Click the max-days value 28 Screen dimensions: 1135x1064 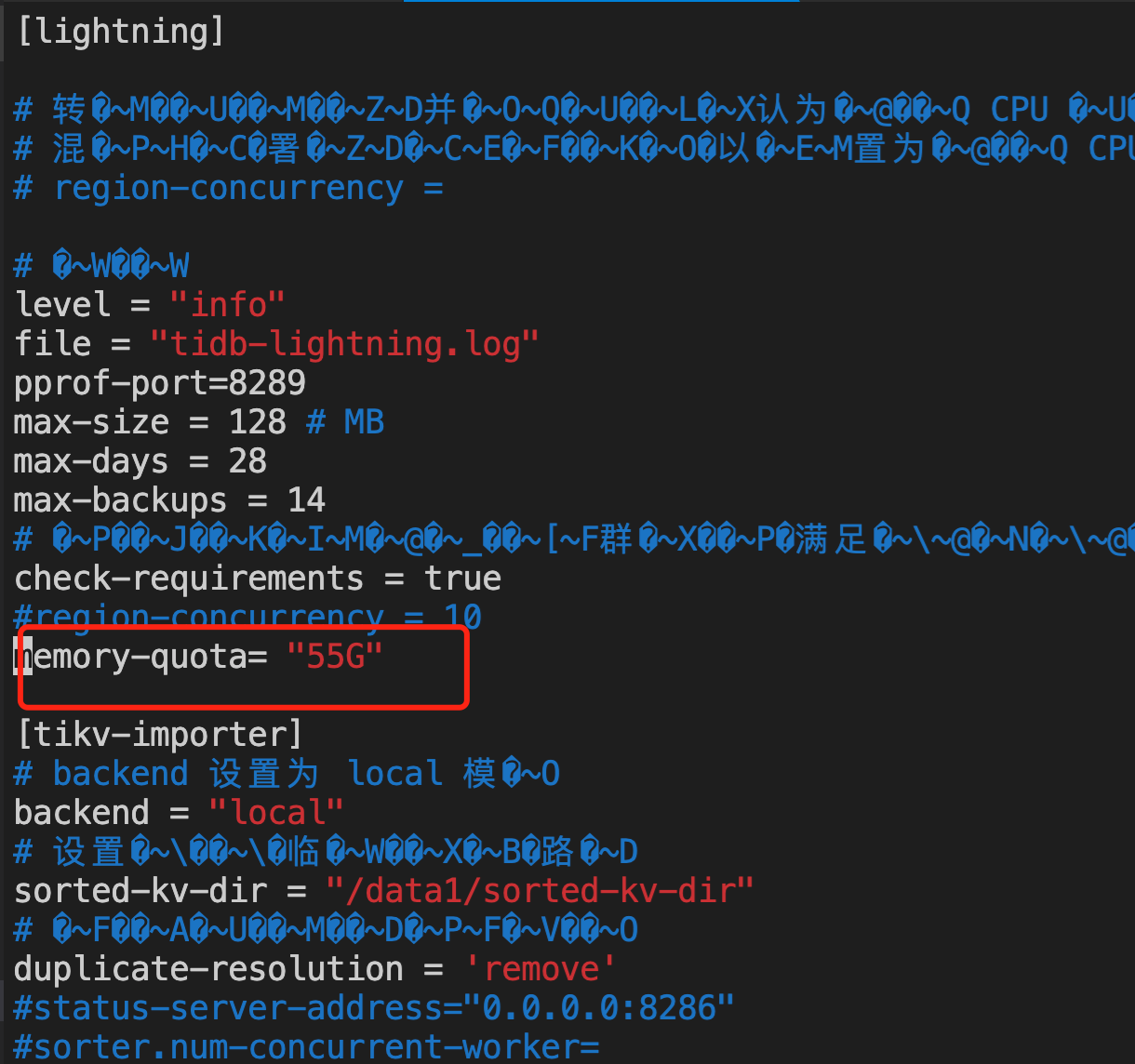click(x=247, y=461)
